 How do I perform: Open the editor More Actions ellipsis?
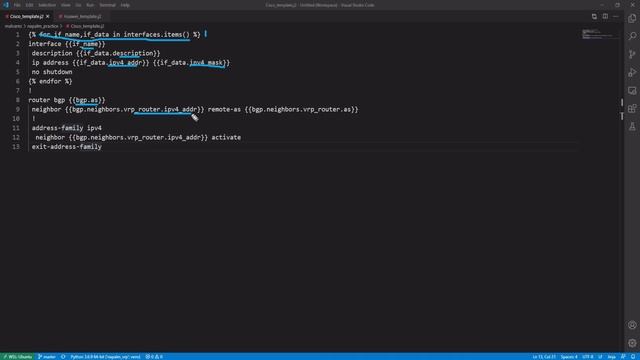(x=616, y=16)
